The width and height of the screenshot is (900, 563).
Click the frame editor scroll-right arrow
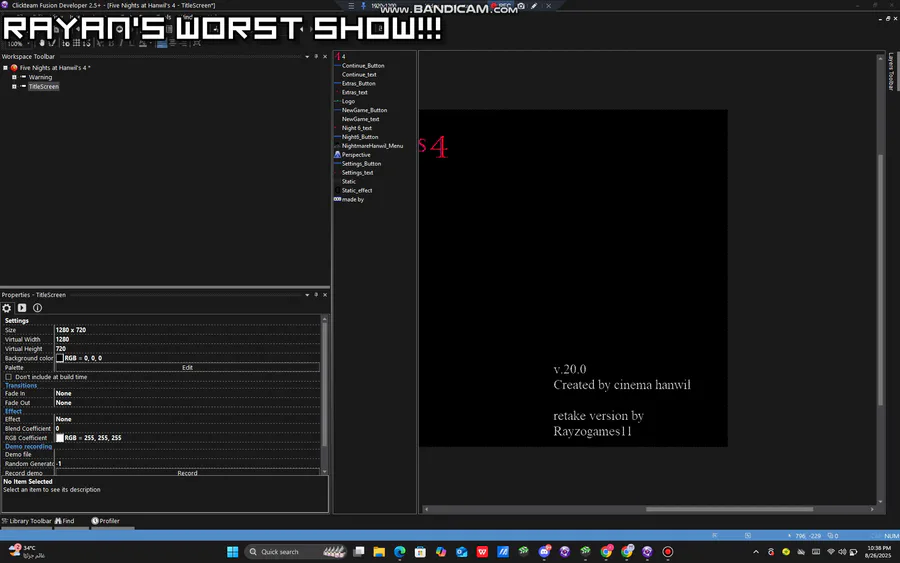pos(872,509)
